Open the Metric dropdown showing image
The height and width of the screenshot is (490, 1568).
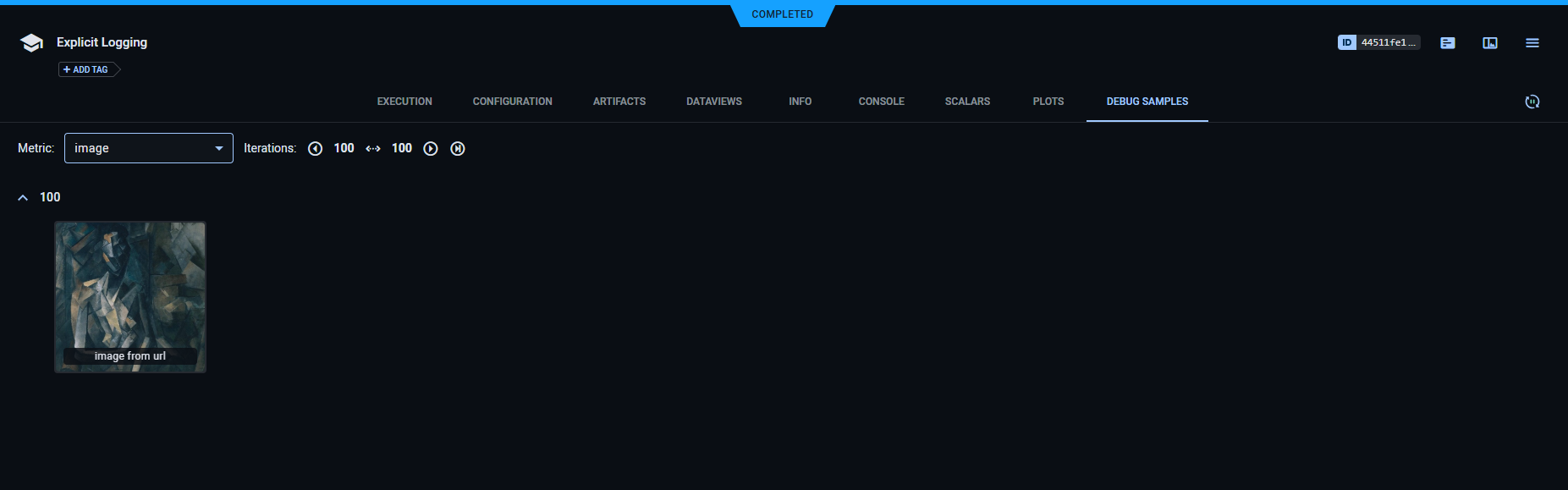(x=149, y=148)
